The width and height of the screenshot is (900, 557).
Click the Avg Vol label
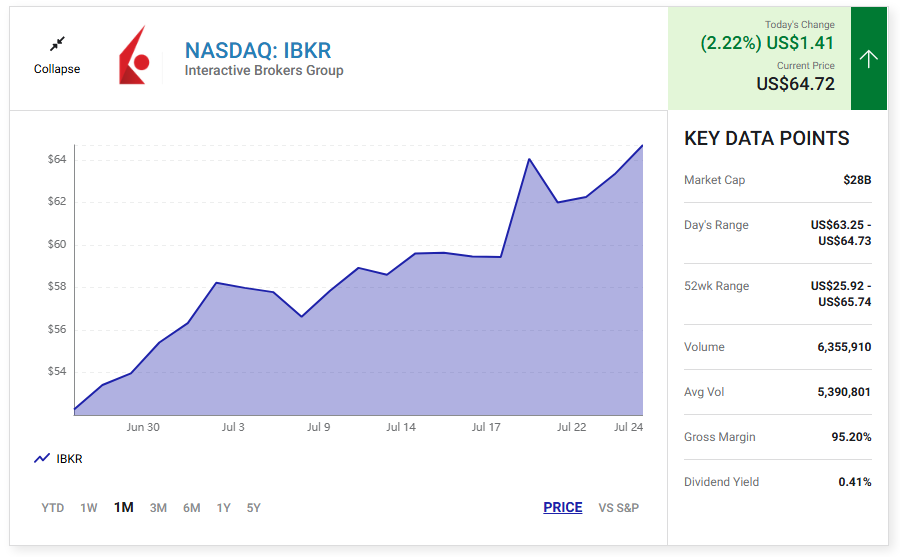704,392
